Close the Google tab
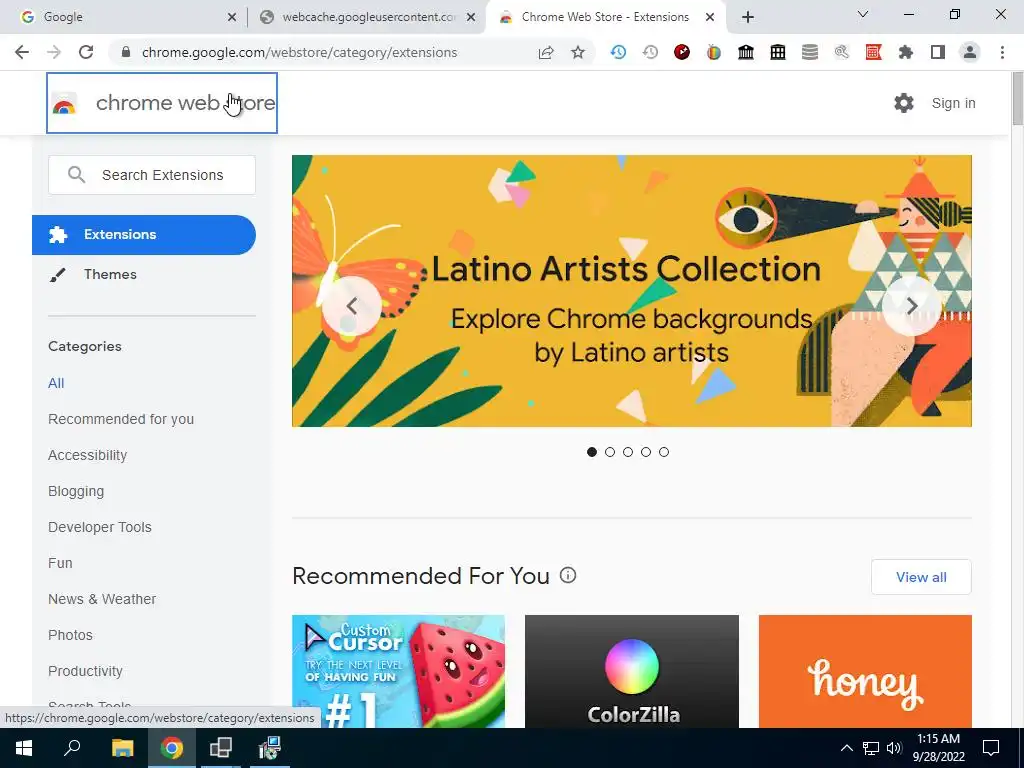The width and height of the screenshot is (1024, 768). pyautogui.click(x=232, y=17)
